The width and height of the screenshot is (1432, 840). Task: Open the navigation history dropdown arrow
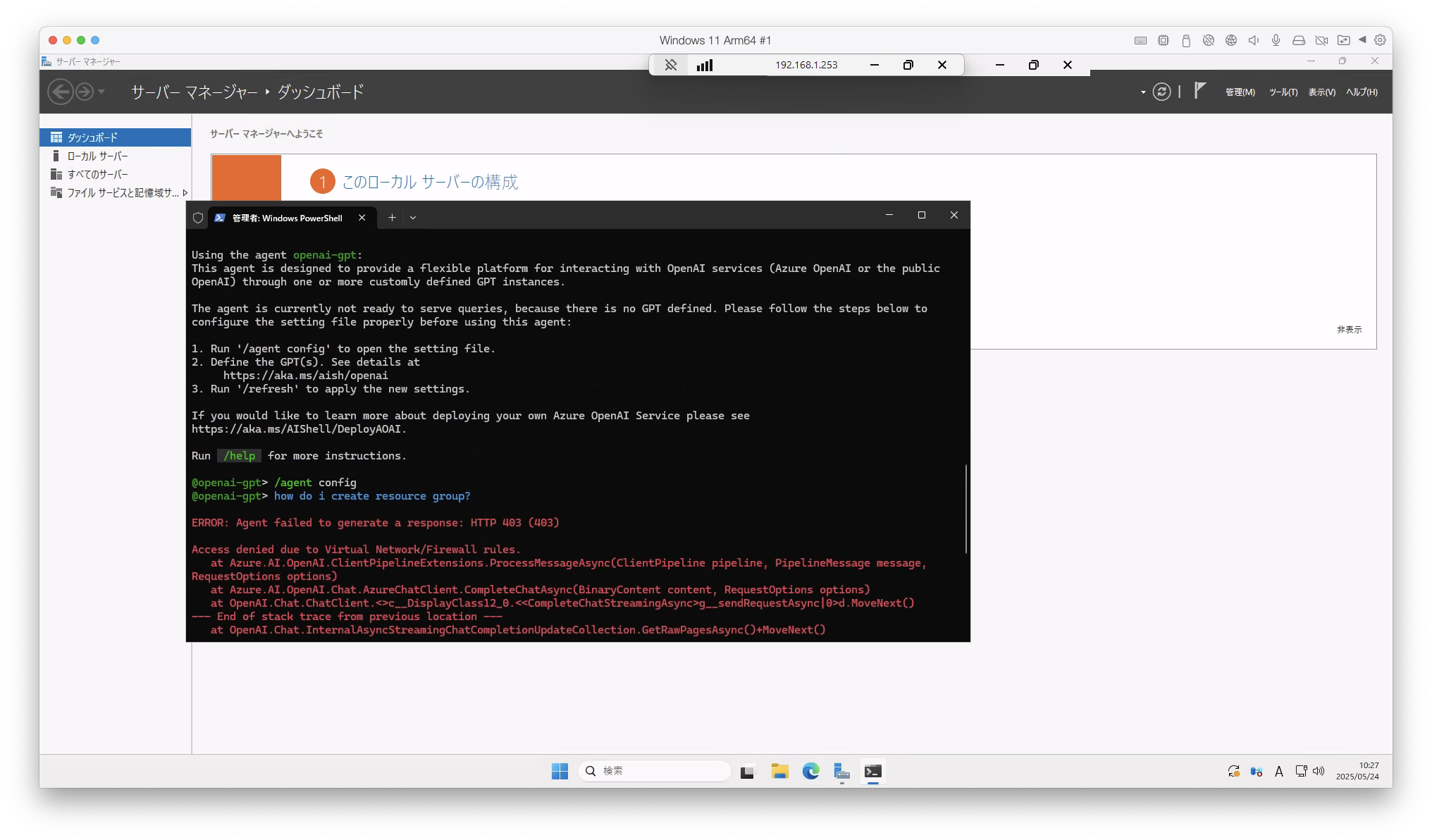click(101, 92)
